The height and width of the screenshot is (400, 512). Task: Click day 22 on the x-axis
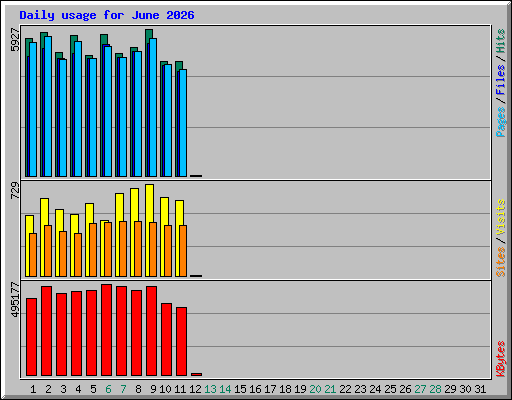(x=345, y=389)
